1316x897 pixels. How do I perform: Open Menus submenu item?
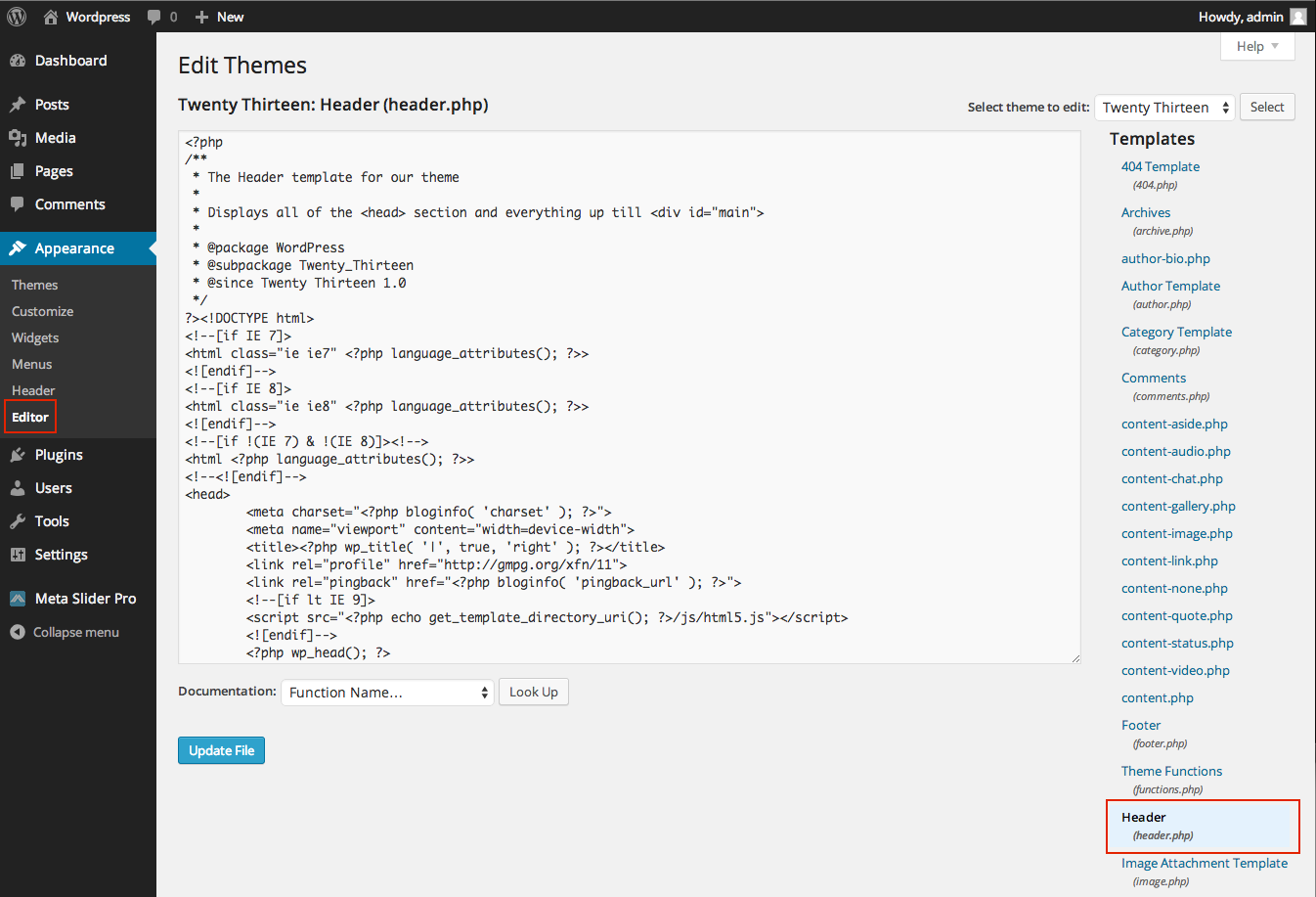[32, 364]
